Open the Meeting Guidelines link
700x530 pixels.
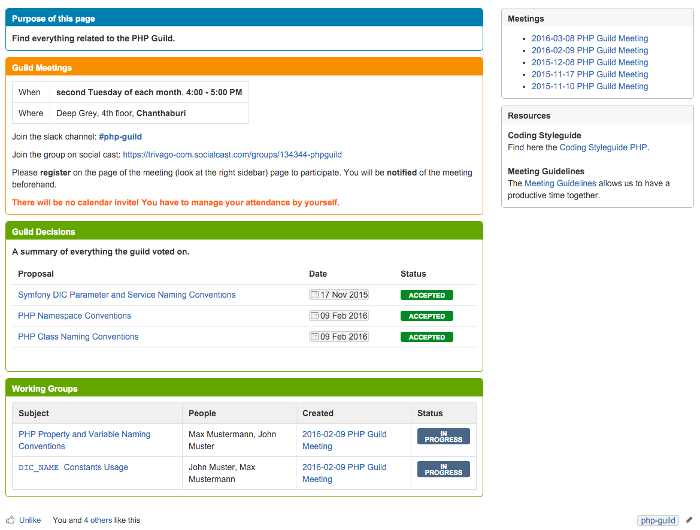point(560,183)
